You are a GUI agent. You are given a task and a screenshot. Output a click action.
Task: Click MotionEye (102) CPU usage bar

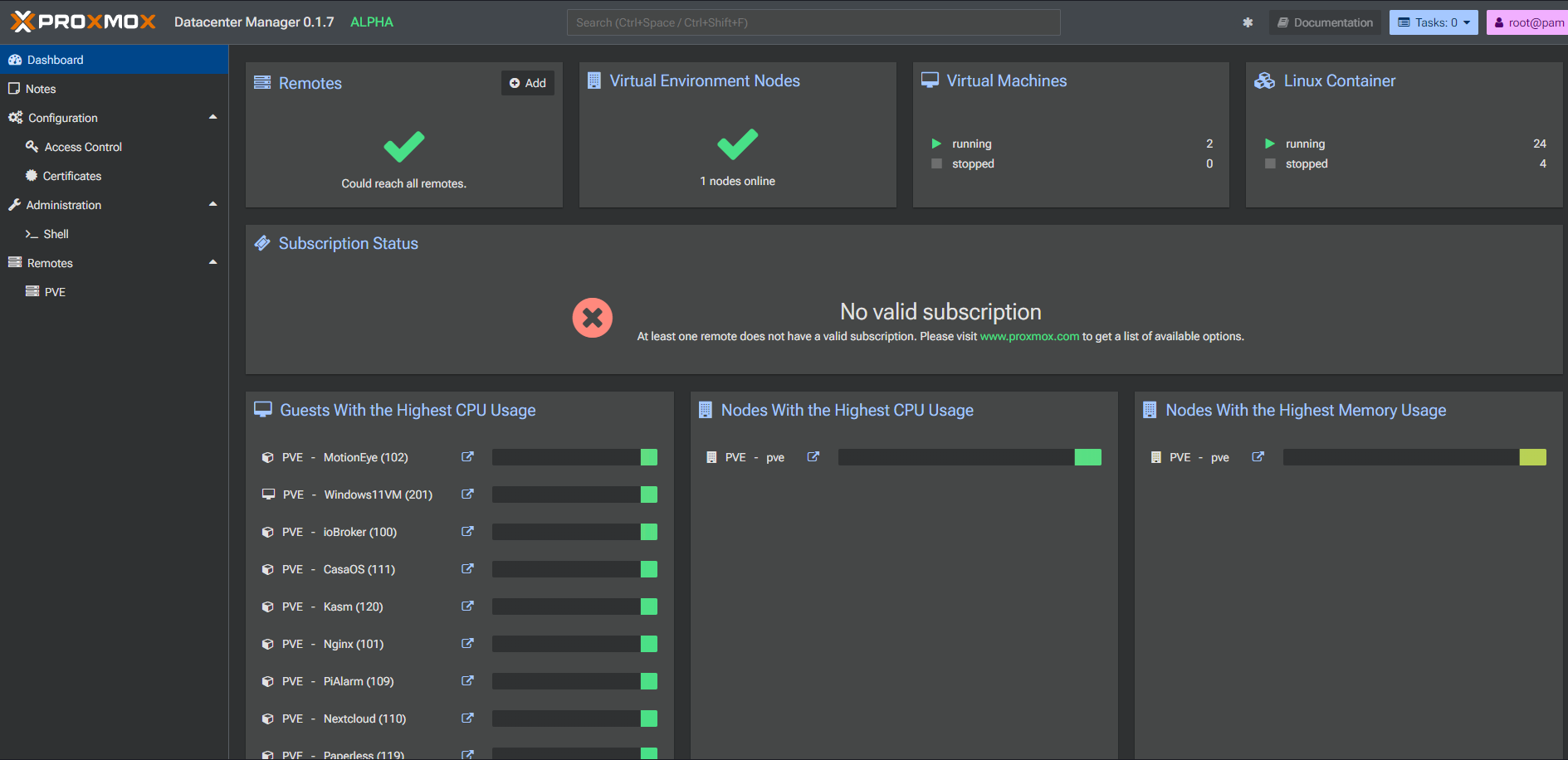[x=574, y=457]
